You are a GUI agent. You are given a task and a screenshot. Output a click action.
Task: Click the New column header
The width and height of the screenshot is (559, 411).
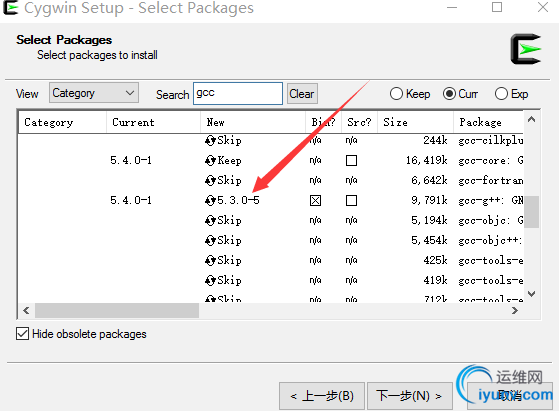[253, 122]
